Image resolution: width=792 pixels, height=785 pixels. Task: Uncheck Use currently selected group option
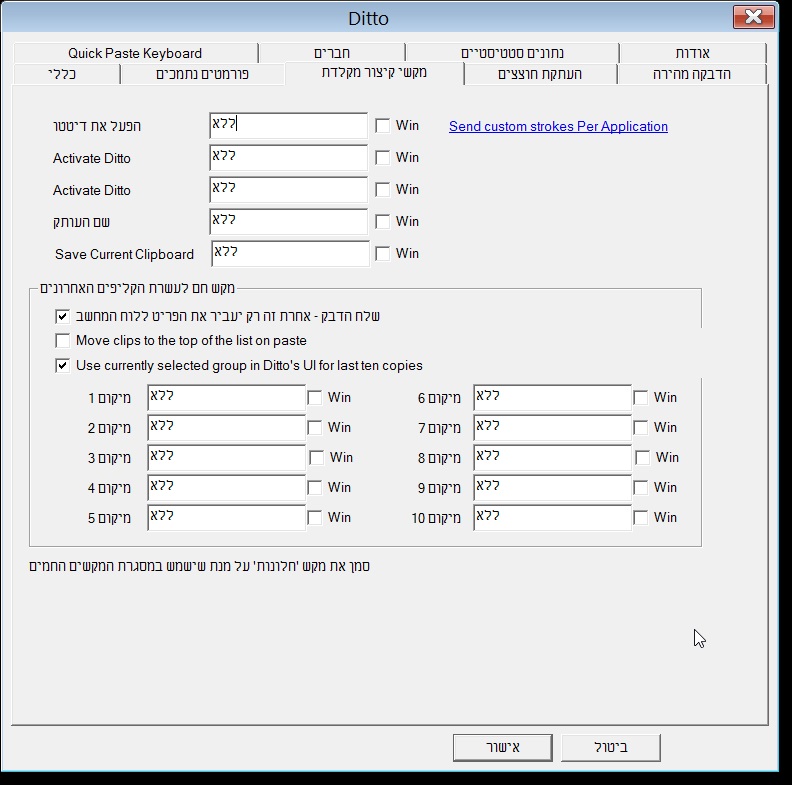(x=62, y=365)
